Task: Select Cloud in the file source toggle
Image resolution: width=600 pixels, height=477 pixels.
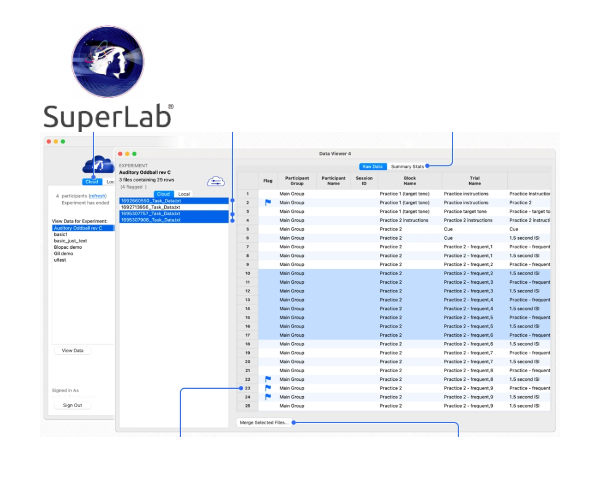Action: tap(164, 193)
